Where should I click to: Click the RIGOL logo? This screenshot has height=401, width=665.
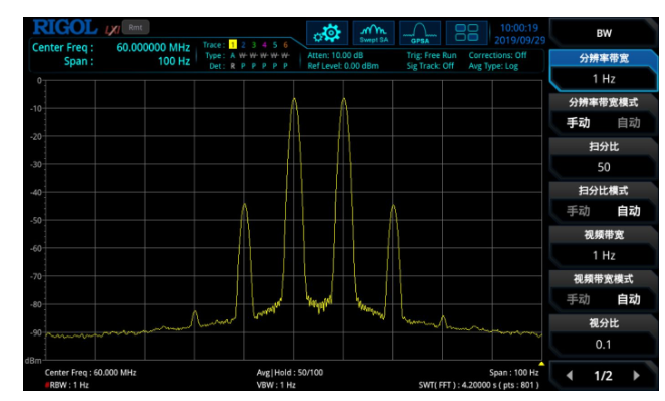[x=65, y=28]
